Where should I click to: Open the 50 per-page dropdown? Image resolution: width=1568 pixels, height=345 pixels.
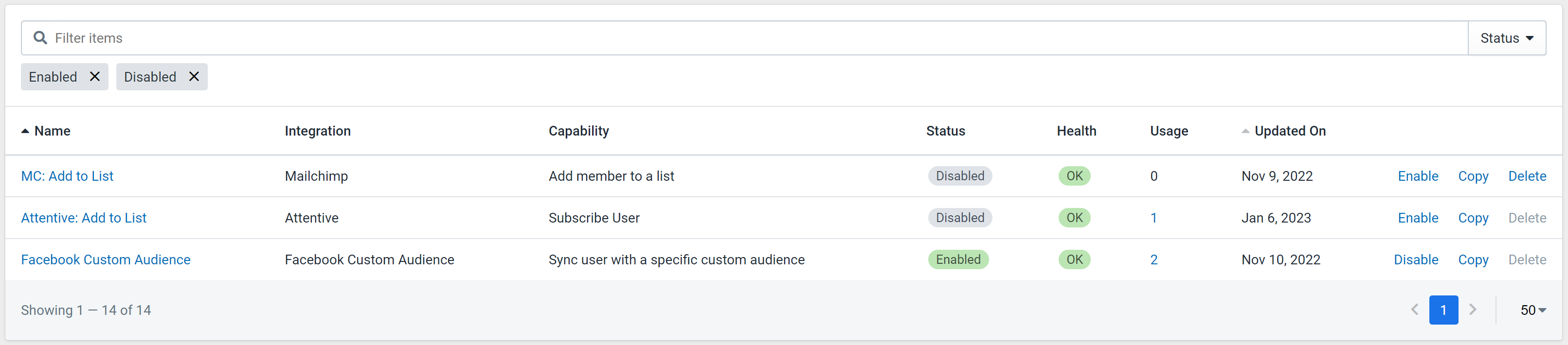tap(1532, 310)
